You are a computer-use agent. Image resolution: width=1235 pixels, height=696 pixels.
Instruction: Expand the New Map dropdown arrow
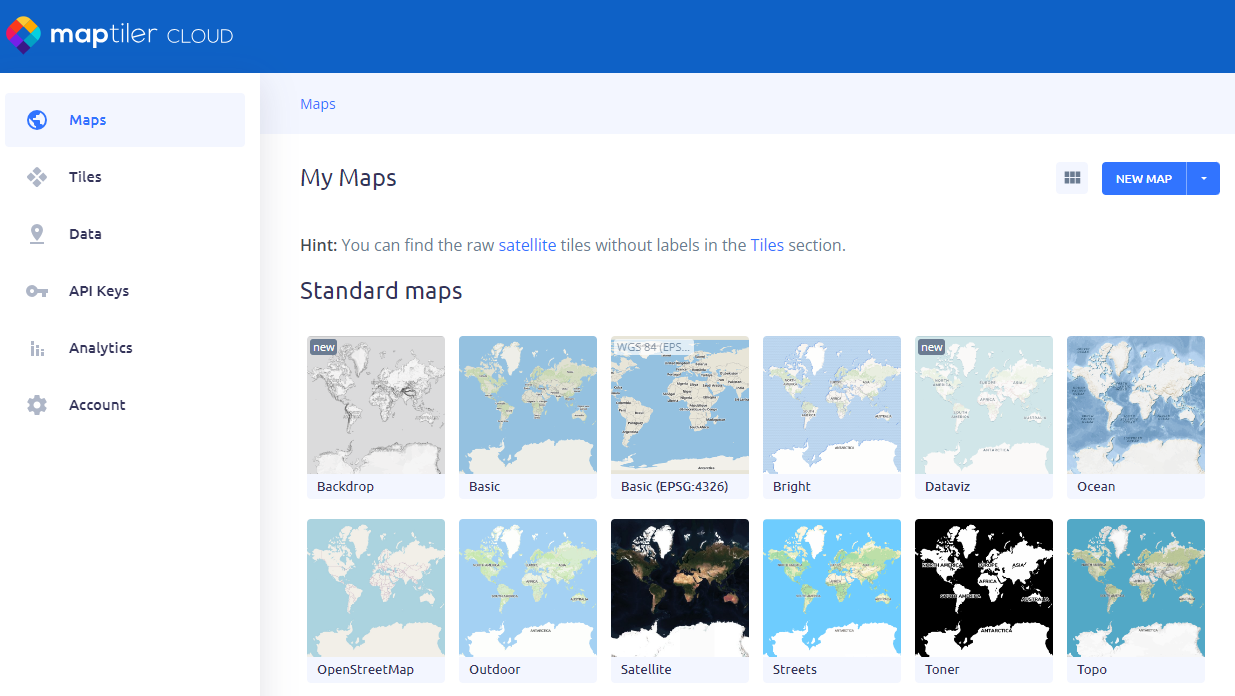pyautogui.click(x=1203, y=178)
